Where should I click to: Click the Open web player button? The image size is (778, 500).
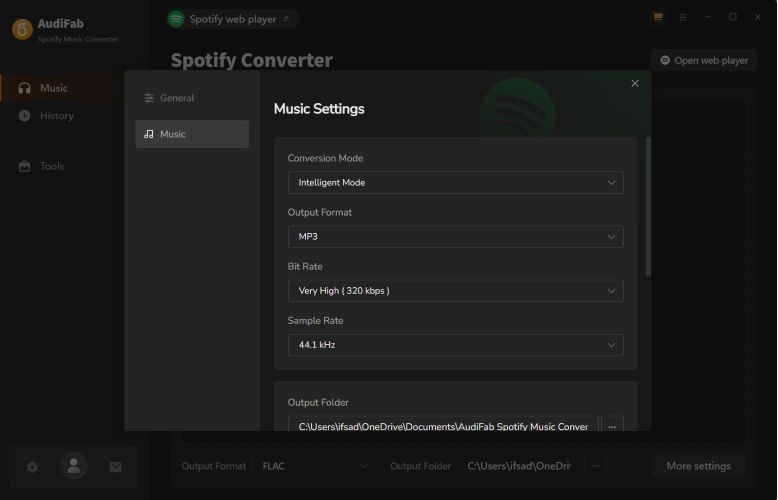[703, 60]
